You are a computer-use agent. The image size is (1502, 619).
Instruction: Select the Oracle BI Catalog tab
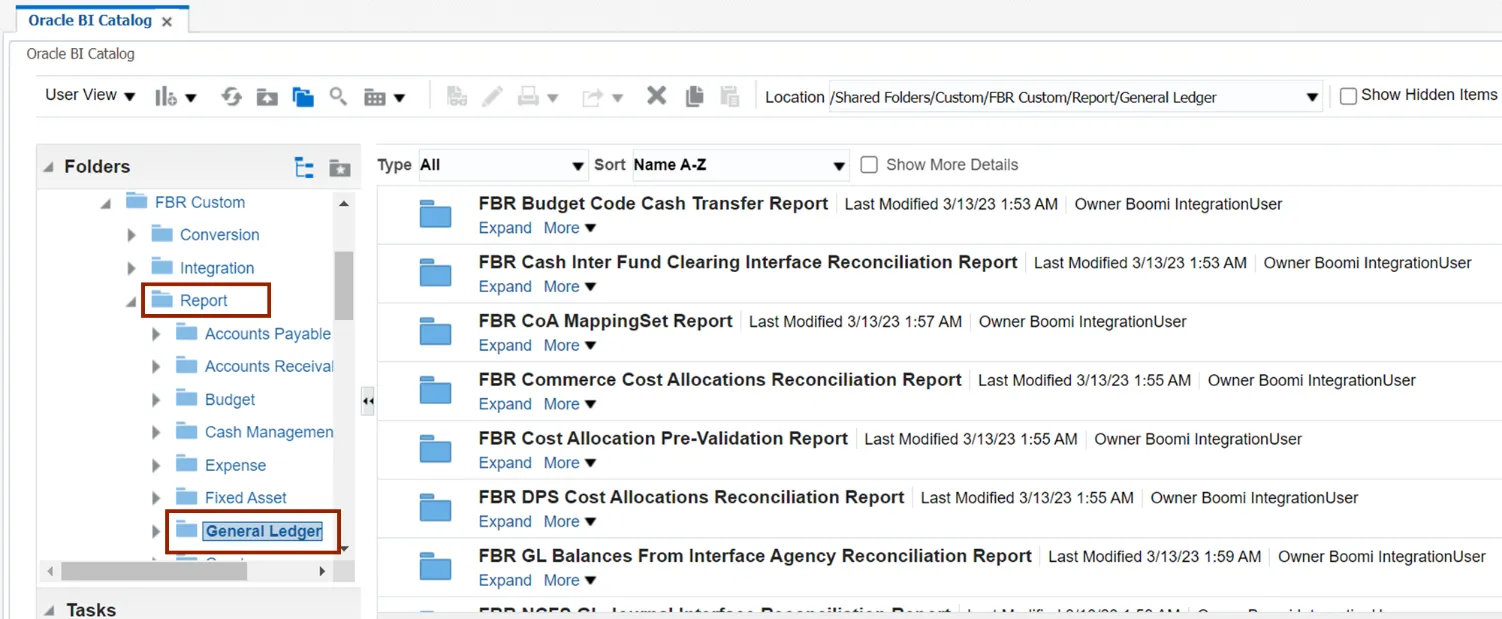[x=90, y=20]
